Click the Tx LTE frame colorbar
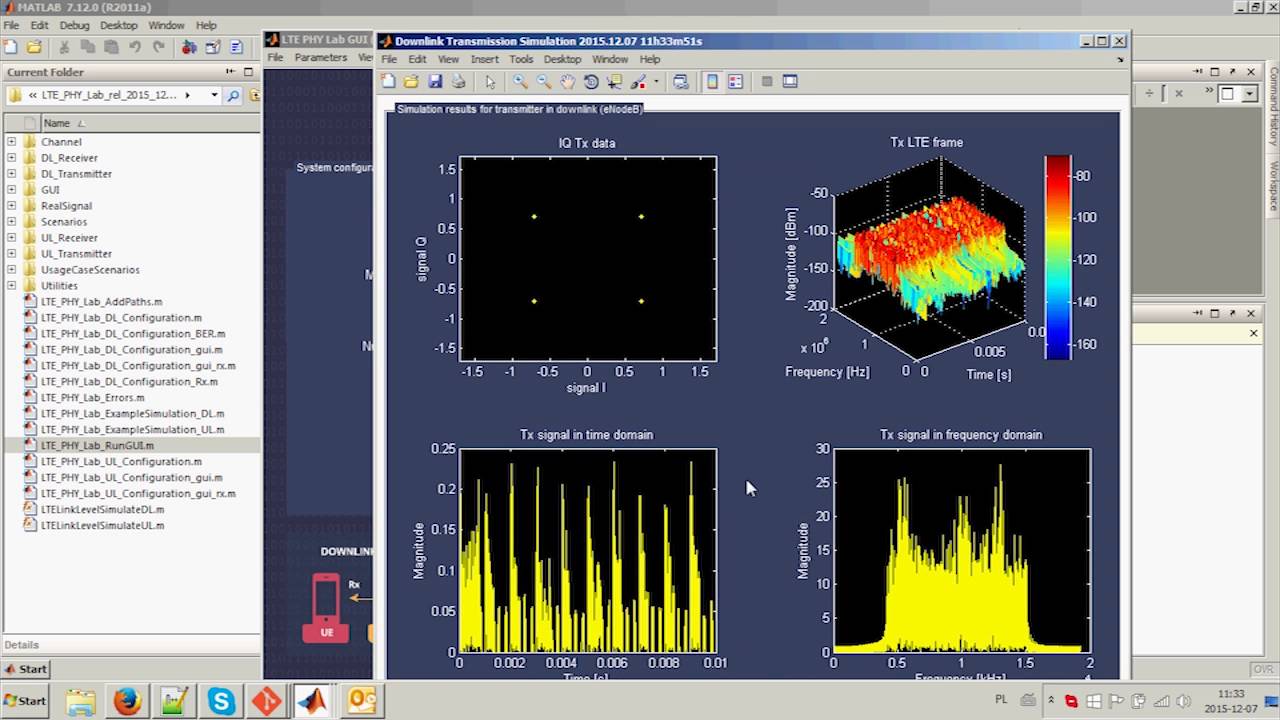 point(1058,257)
